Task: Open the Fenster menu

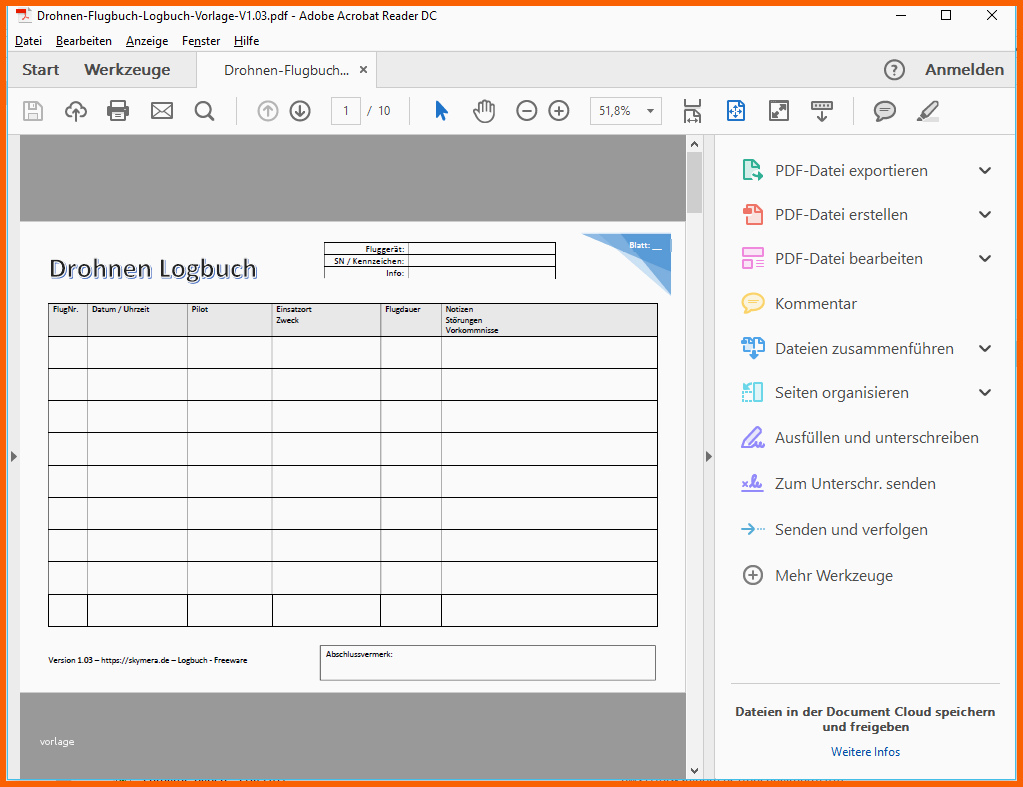Action: point(201,40)
